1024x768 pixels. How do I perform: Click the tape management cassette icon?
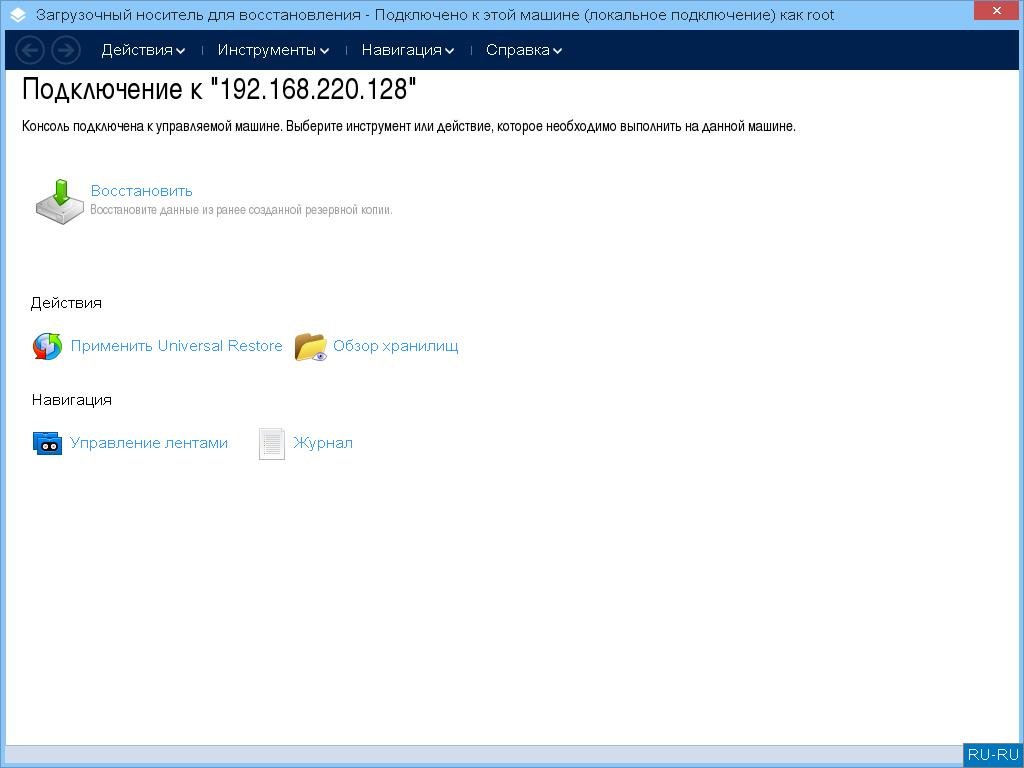[x=47, y=443]
